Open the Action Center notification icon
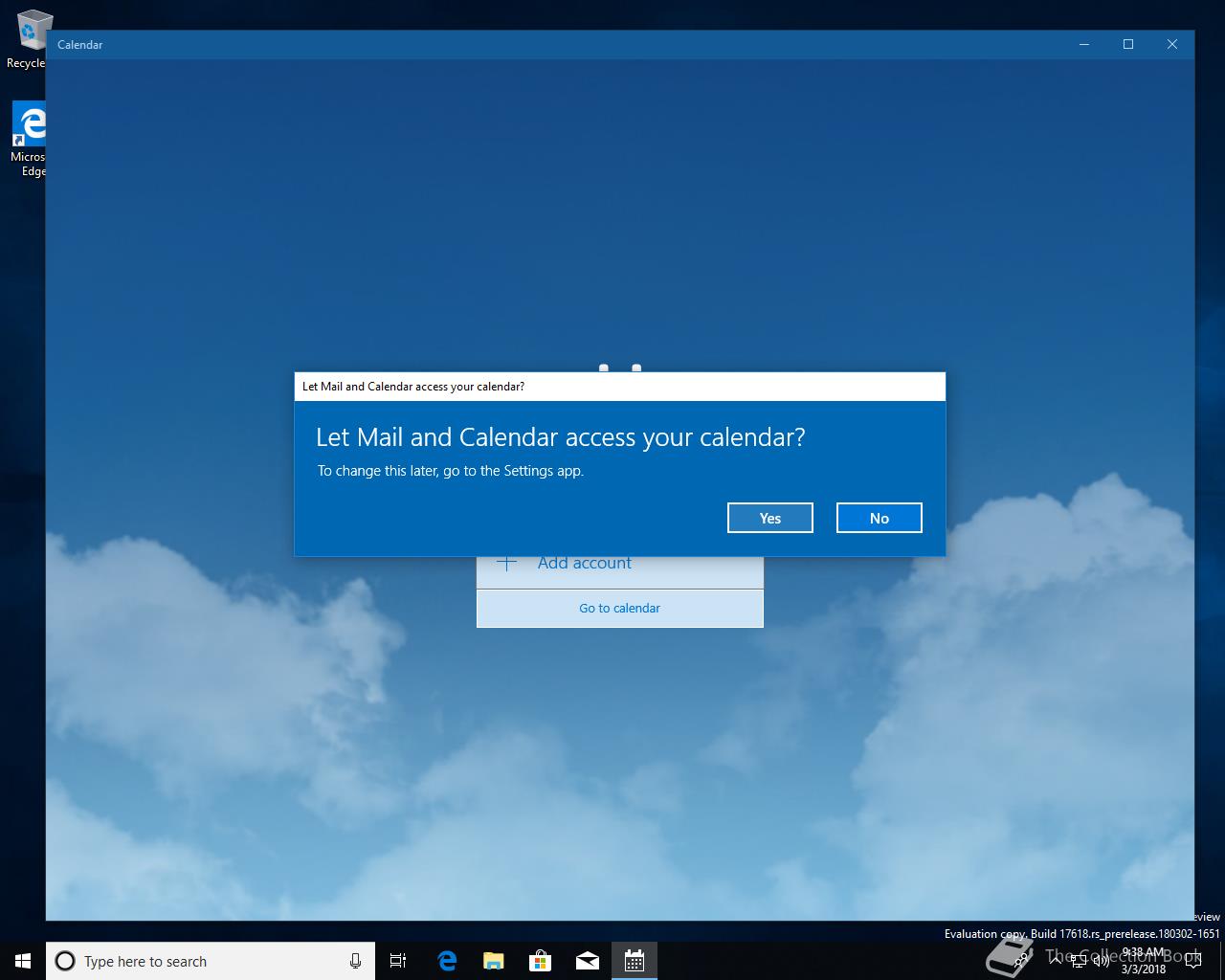Screen dimensions: 1225x980 pos(1192,961)
